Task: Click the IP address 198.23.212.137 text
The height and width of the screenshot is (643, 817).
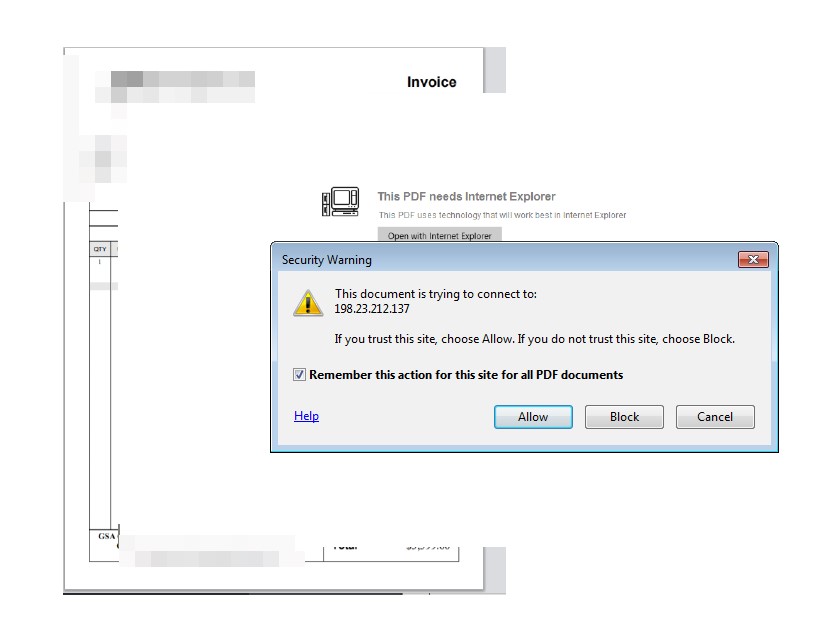Action: click(x=372, y=309)
